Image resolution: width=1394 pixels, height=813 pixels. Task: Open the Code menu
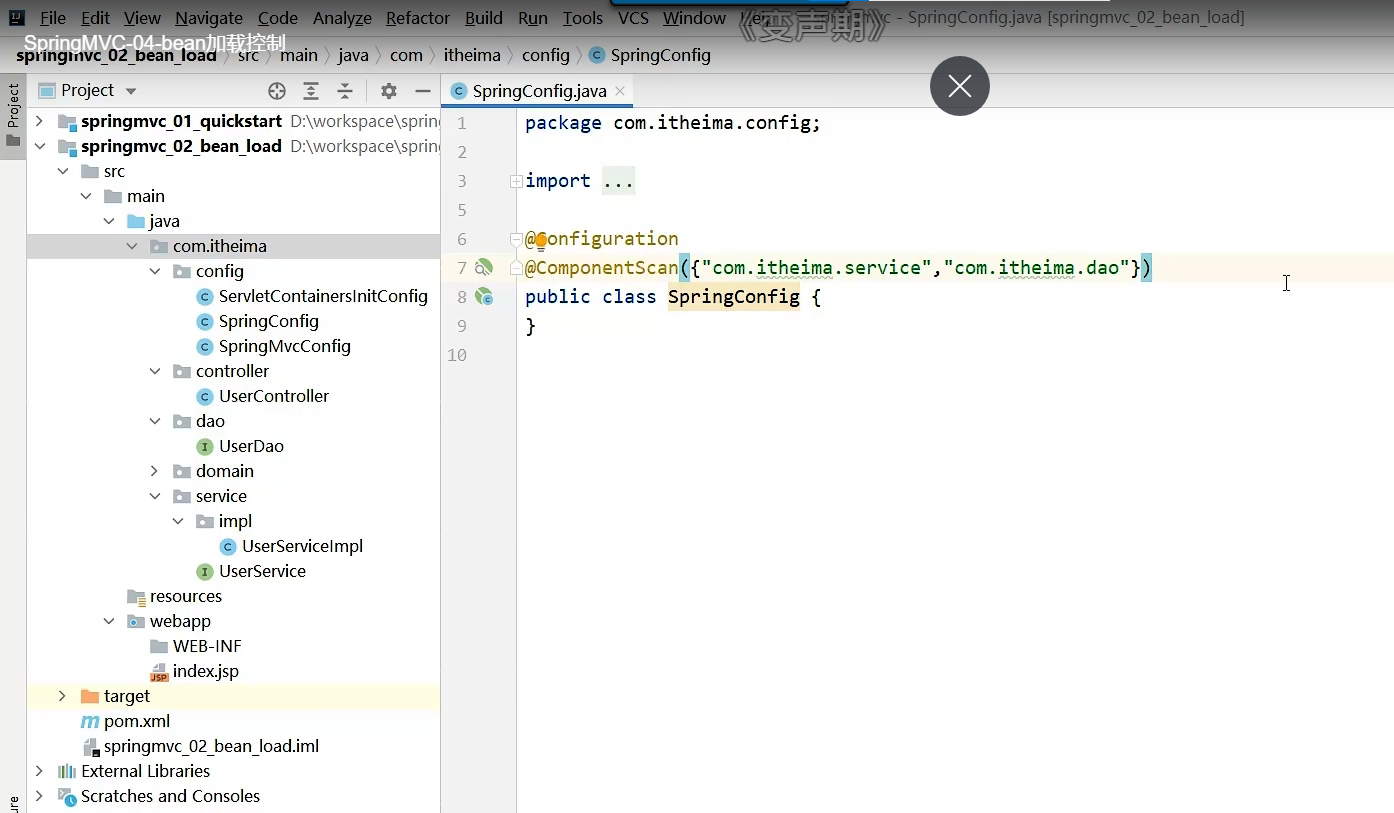pyautogui.click(x=277, y=18)
